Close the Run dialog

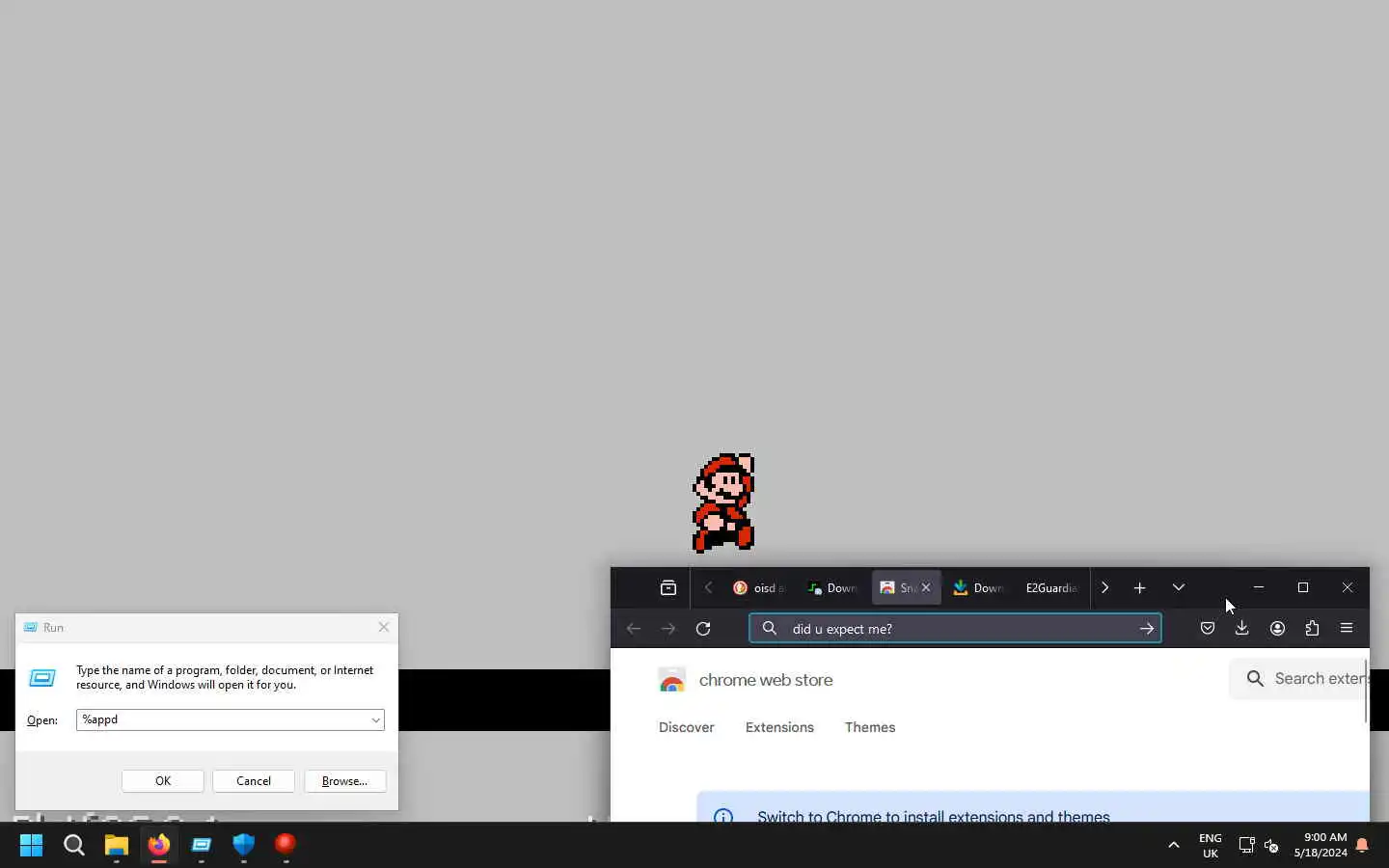point(384,627)
